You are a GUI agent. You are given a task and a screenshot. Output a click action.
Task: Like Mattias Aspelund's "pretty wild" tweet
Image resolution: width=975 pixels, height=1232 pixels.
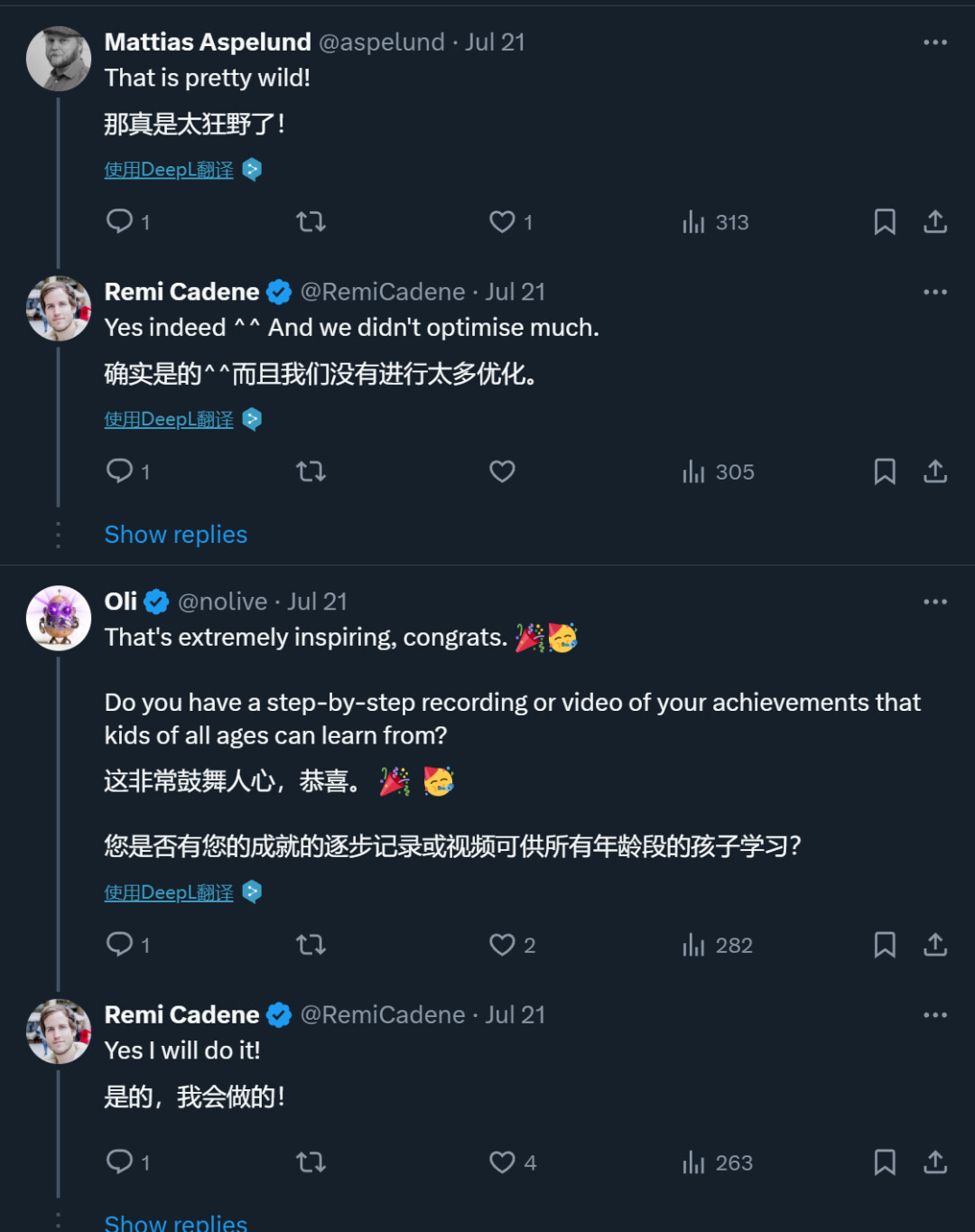[x=502, y=221]
